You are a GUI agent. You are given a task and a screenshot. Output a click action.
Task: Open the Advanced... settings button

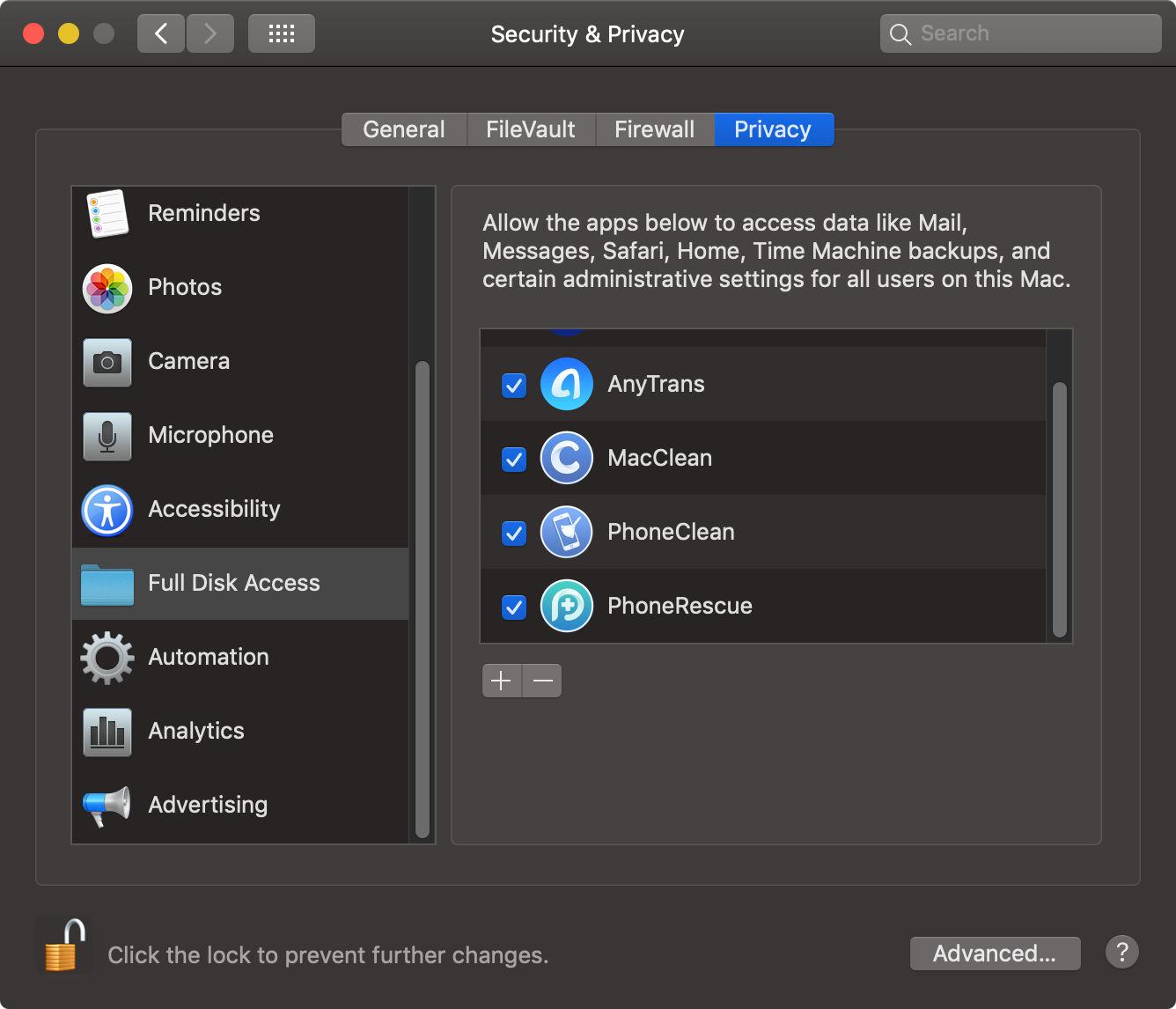click(x=995, y=954)
